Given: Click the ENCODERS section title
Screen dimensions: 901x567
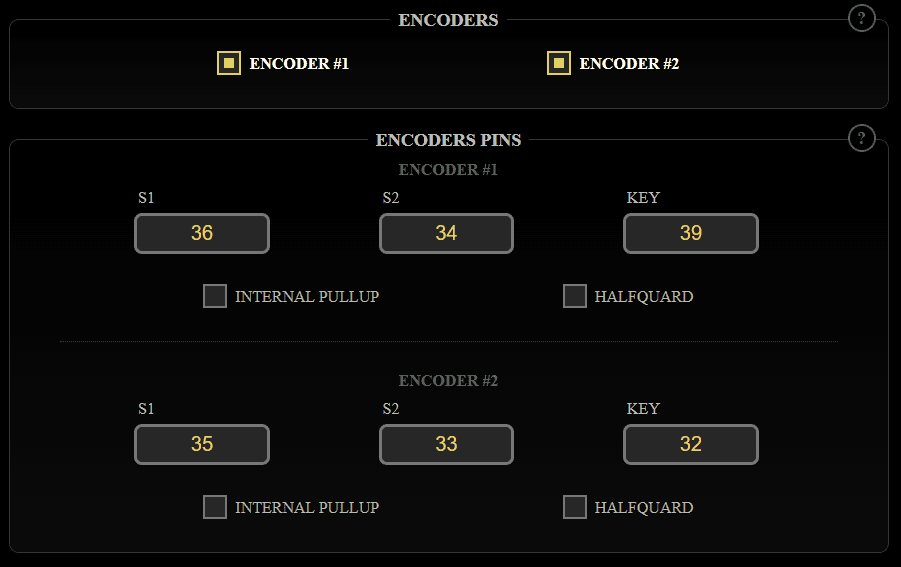Looking at the screenshot, I should (x=448, y=20).
